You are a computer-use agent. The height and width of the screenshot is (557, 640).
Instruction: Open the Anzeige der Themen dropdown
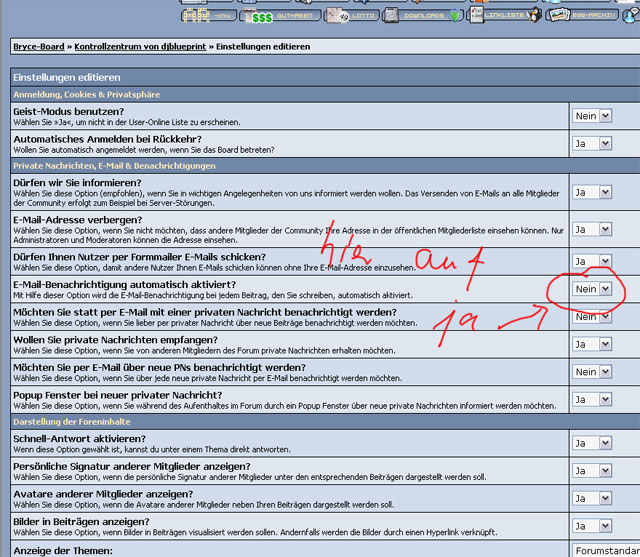(x=606, y=551)
